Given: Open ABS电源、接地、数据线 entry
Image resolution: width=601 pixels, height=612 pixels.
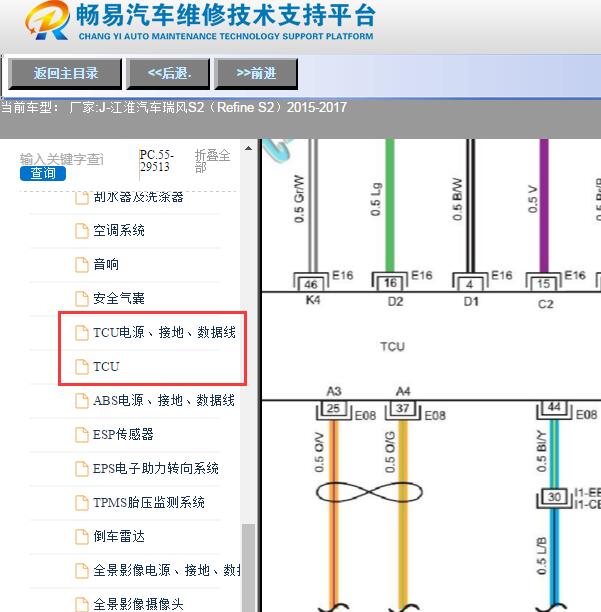Looking at the screenshot, I should (164, 400).
